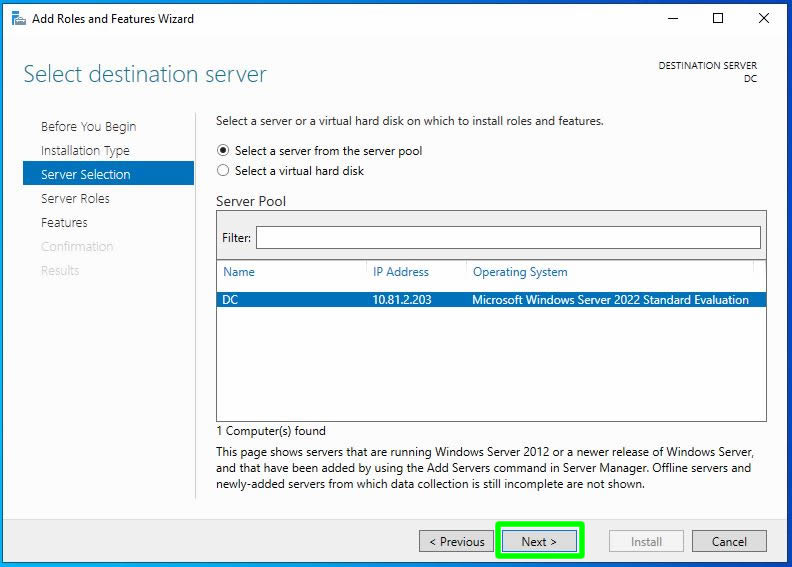Minimize the Add Roles and Features Wizard
Viewport: 792px width, 567px height.
pyautogui.click(x=670, y=19)
